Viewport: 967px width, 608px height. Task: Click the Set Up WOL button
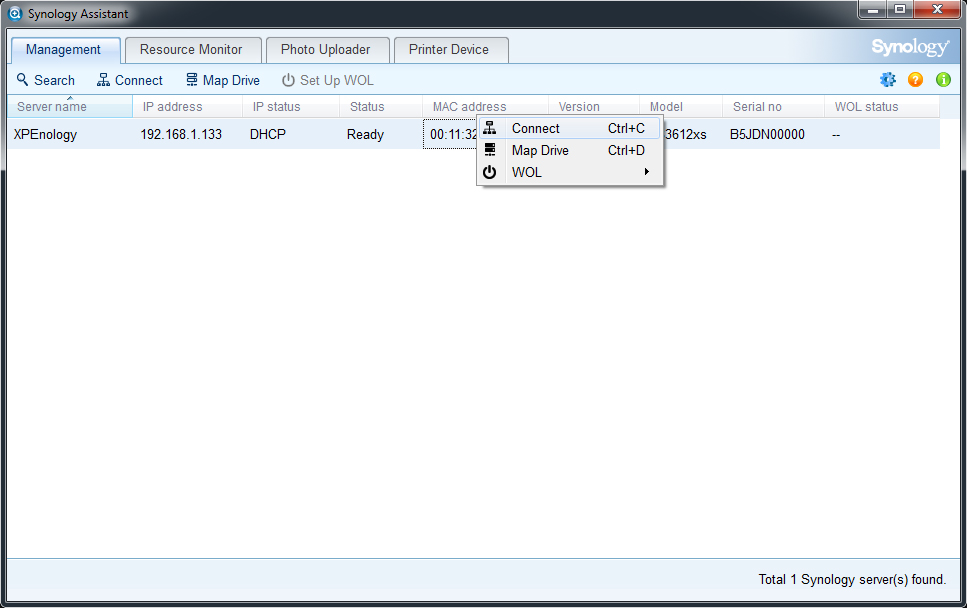point(327,80)
